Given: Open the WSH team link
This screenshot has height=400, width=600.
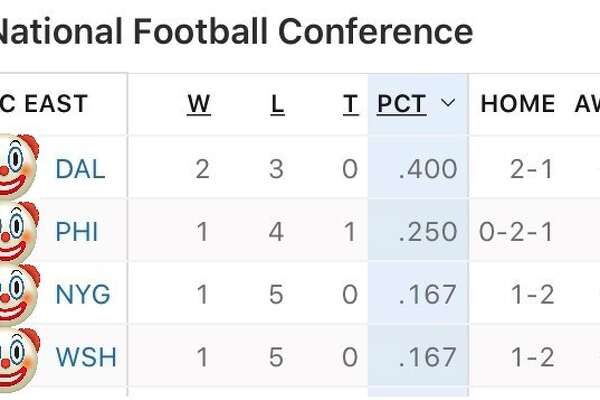Looking at the screenshot, I should pyautogui.click(x=86, y=357).
